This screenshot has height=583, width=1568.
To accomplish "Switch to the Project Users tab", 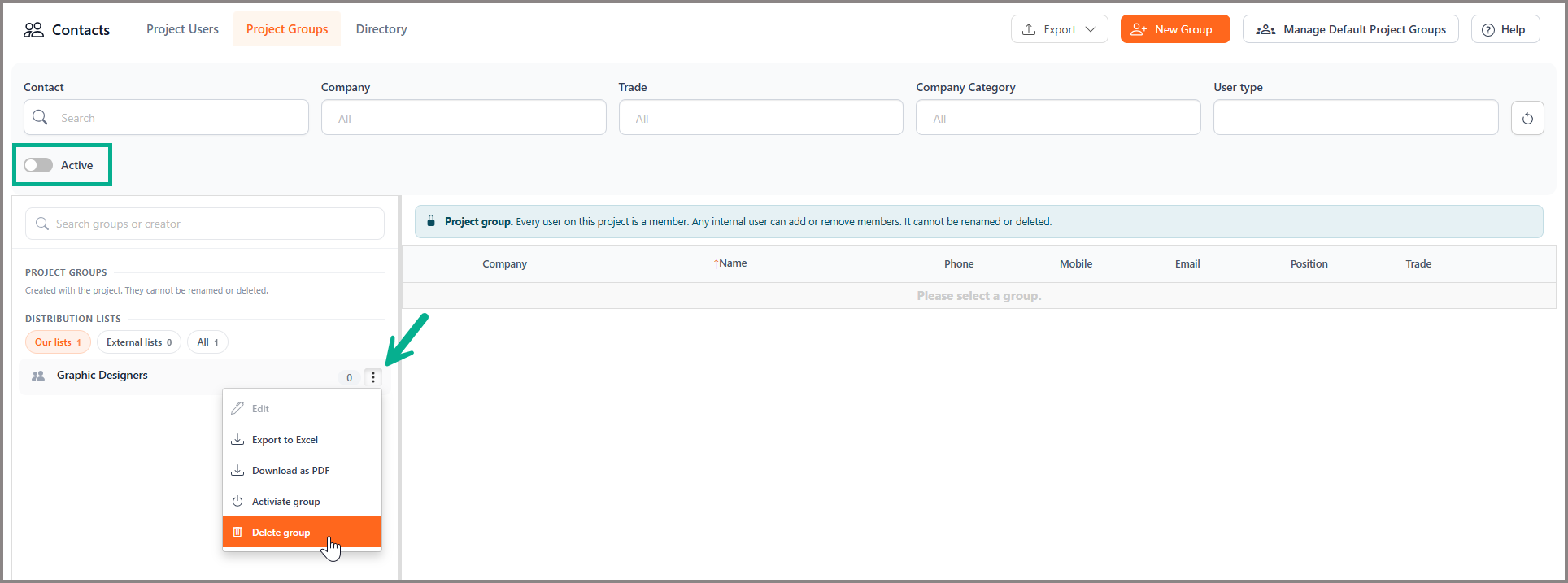I will pos(182,29).
